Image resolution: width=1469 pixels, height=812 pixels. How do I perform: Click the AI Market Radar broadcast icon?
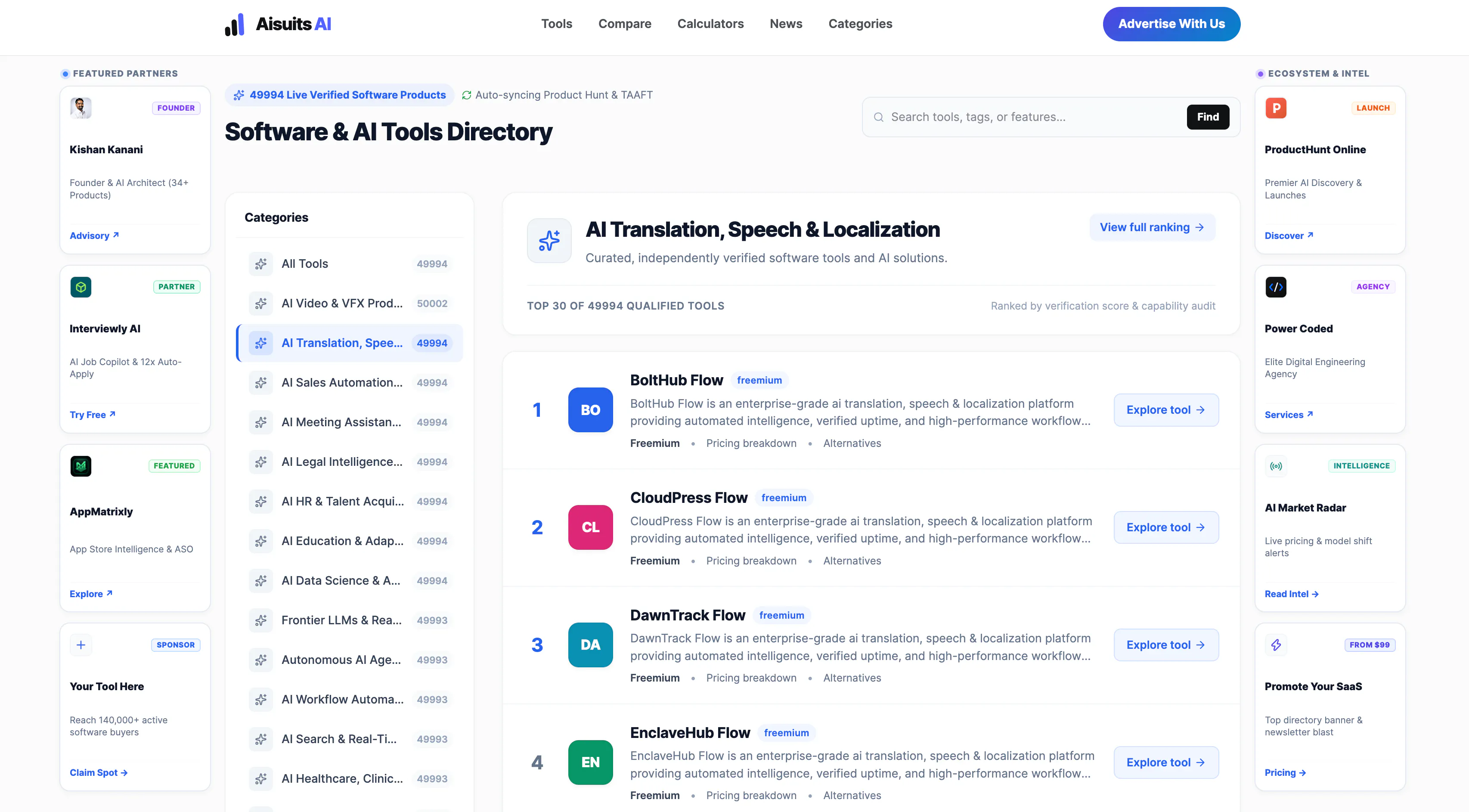(1276, 466)
